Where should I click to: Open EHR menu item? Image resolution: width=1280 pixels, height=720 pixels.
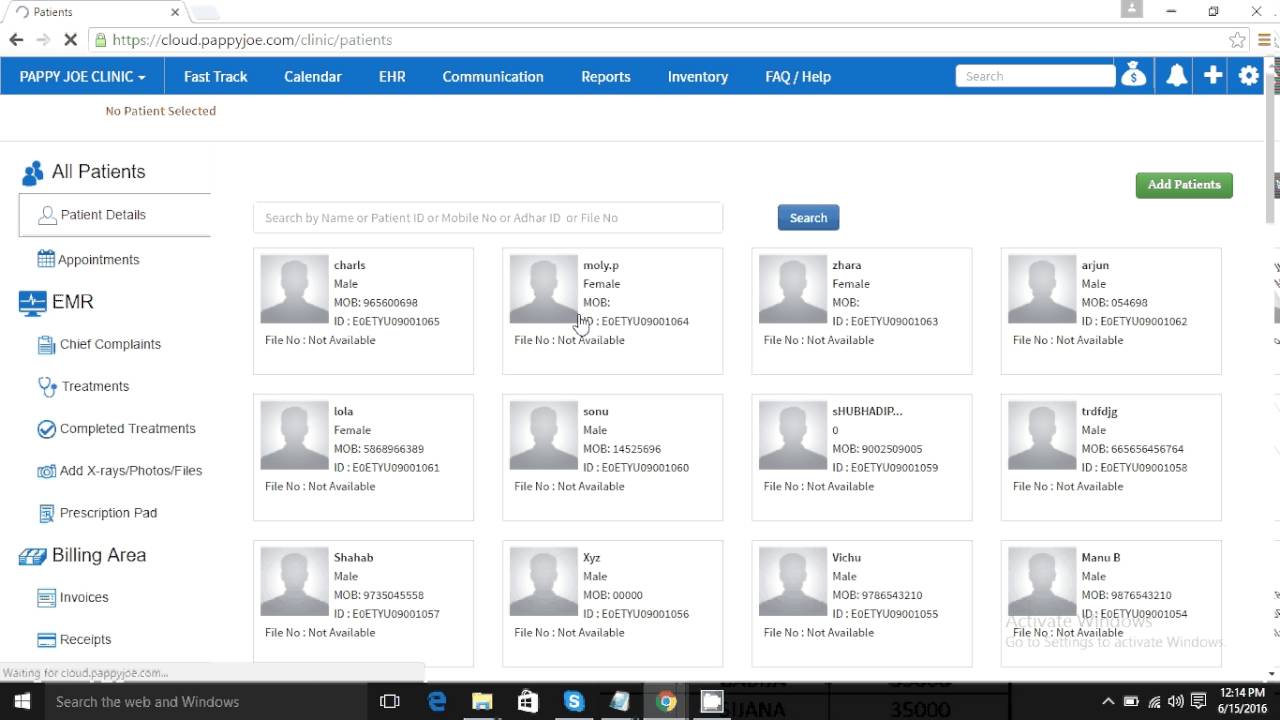pos(392,77)
